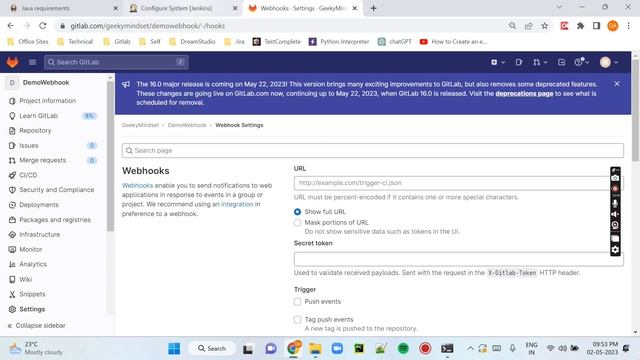Focus the Secret token input field
The image size is (640, 360).
coord(458,259)
